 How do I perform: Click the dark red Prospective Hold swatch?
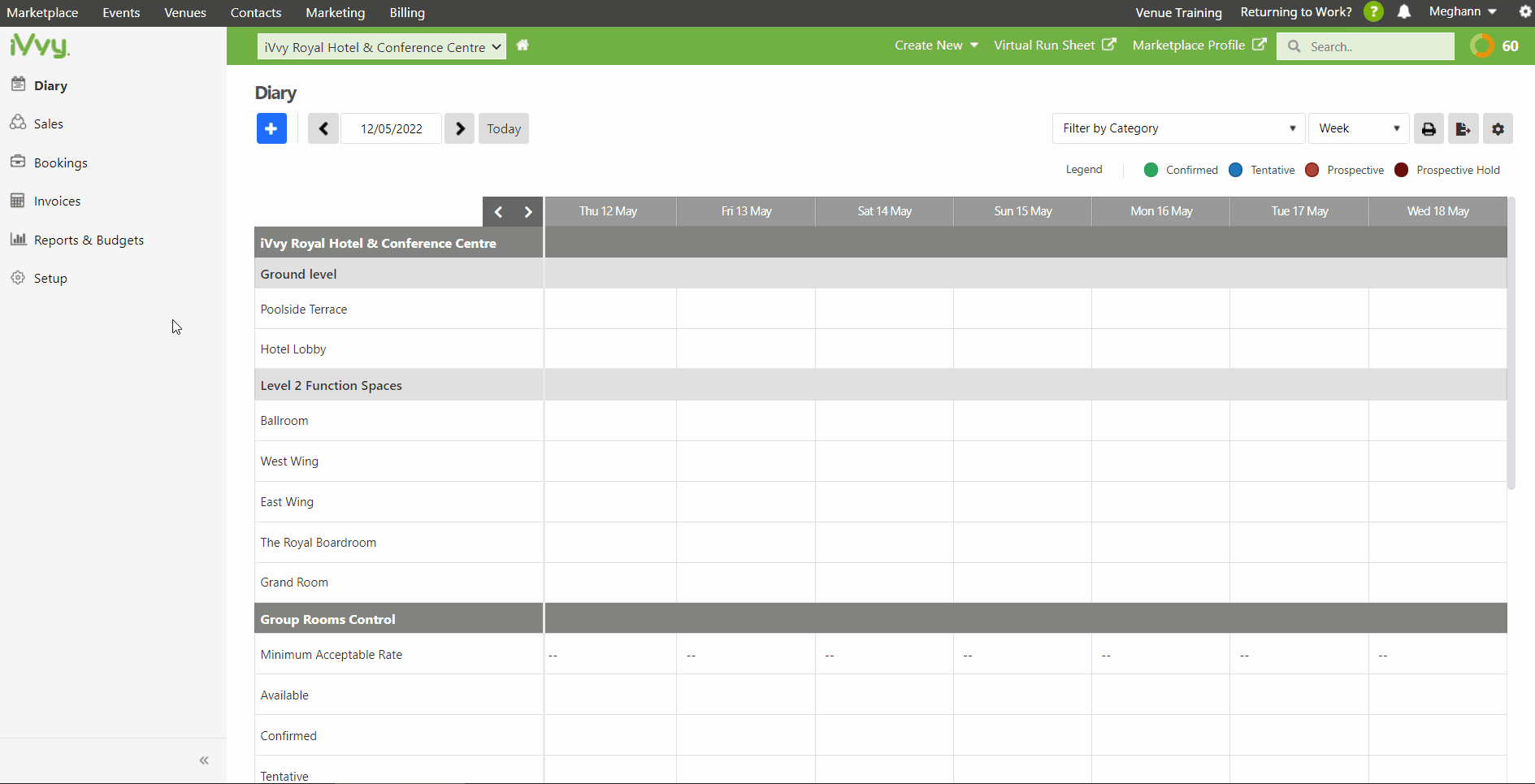1401,170
